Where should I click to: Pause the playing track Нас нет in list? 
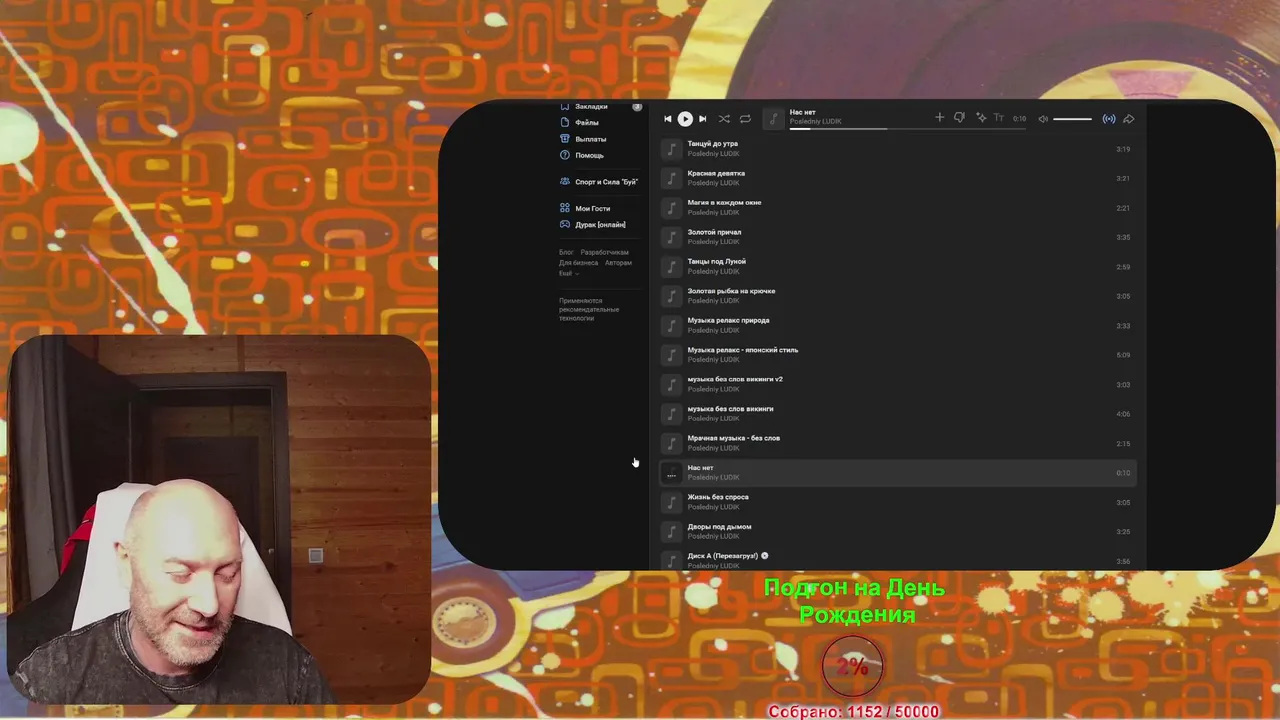(672, 473)
